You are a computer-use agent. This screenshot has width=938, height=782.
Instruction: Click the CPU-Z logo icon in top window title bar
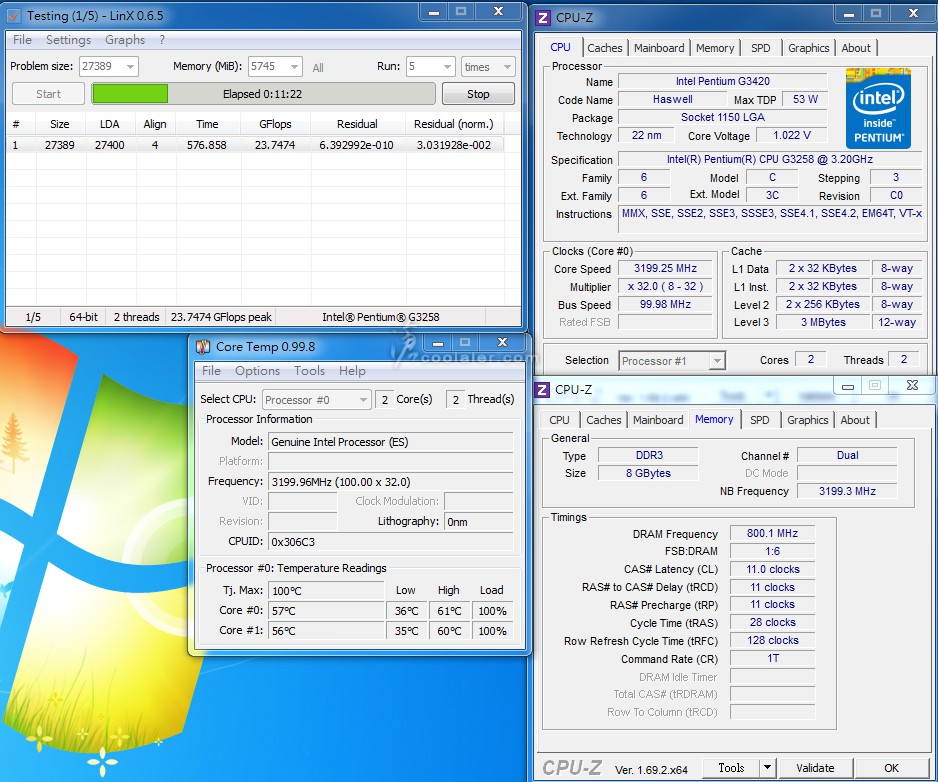tap(543, 17)
